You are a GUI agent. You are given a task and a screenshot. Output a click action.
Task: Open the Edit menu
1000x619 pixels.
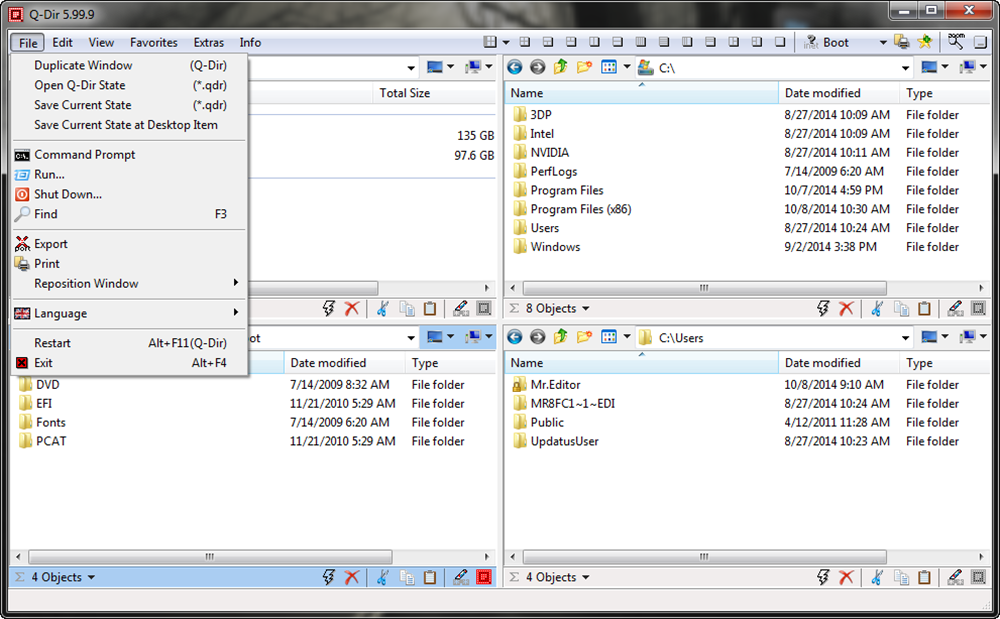(x=62, y=43)
